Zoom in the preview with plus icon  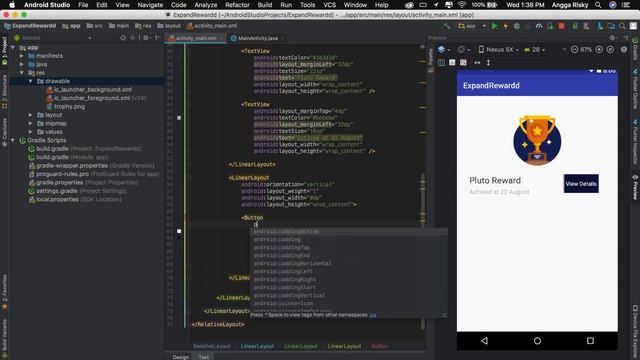(x=599, y=49)
